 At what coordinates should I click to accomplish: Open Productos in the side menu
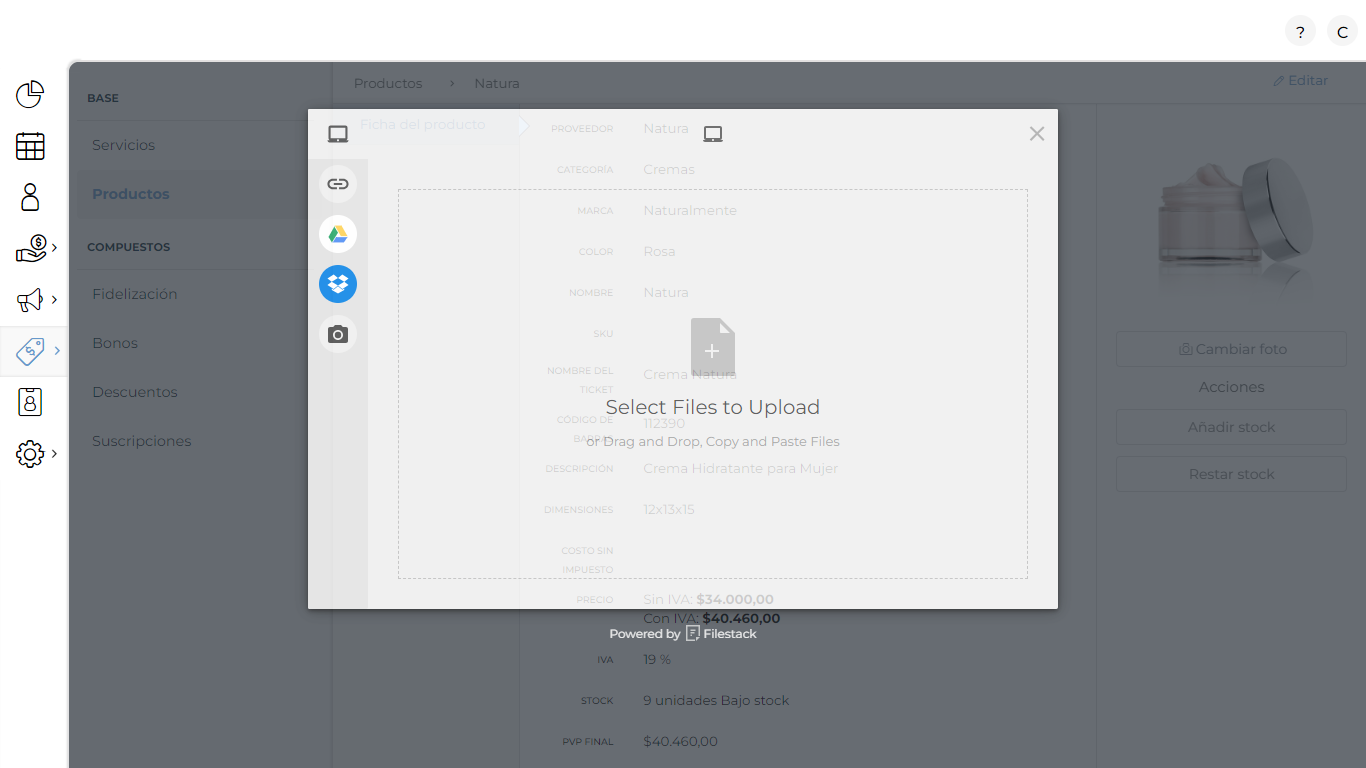click(131, 194)
